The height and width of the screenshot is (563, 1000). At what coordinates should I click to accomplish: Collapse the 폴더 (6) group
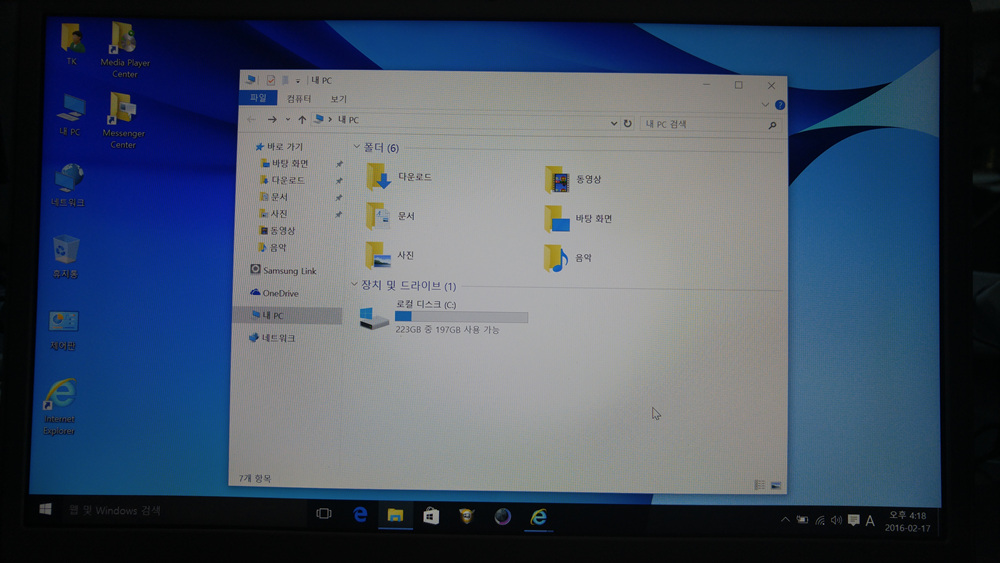(x=357, y=147)
